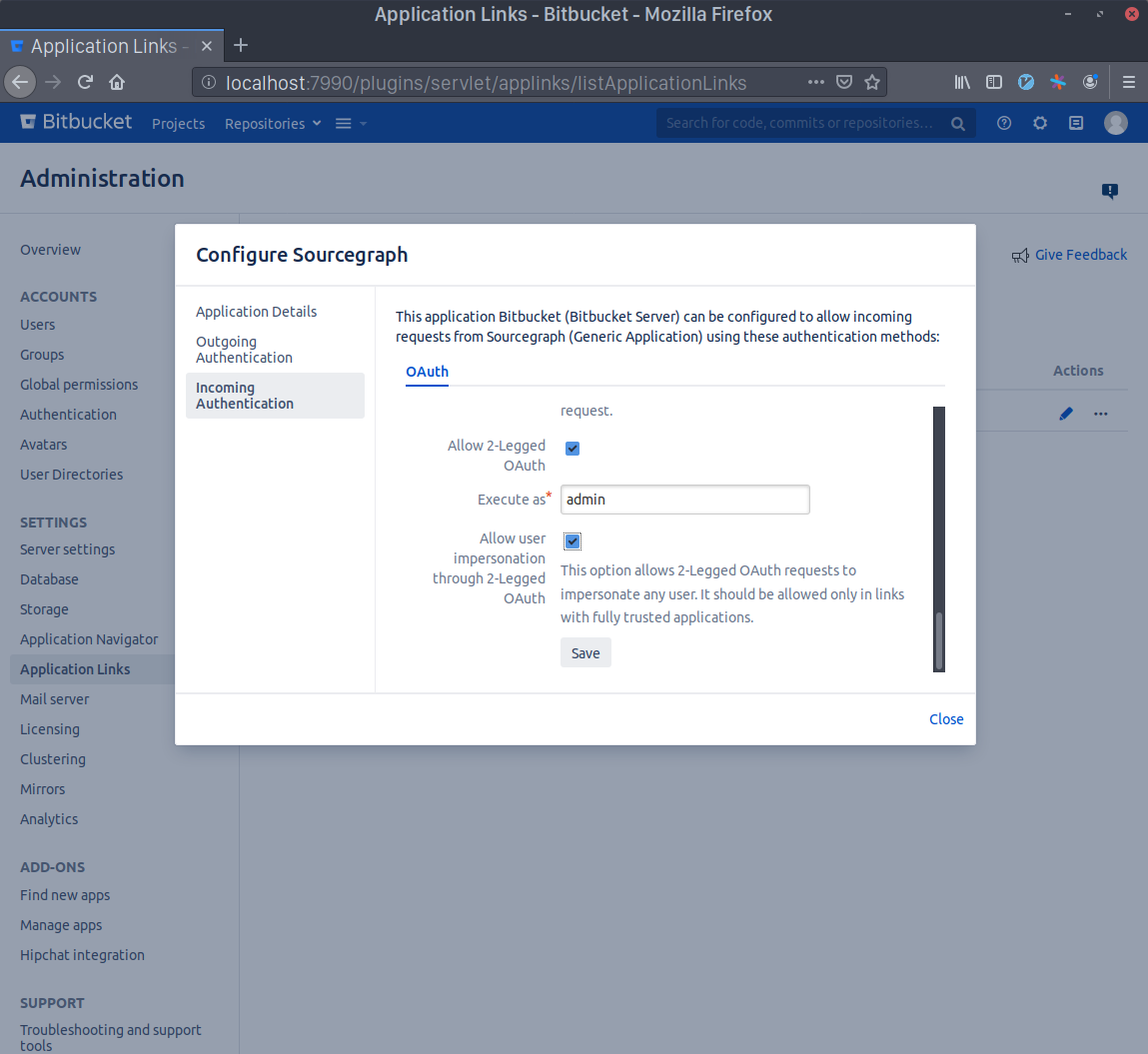
Task: Open page actions three-dot menu in the address bar
Action: 815,82
